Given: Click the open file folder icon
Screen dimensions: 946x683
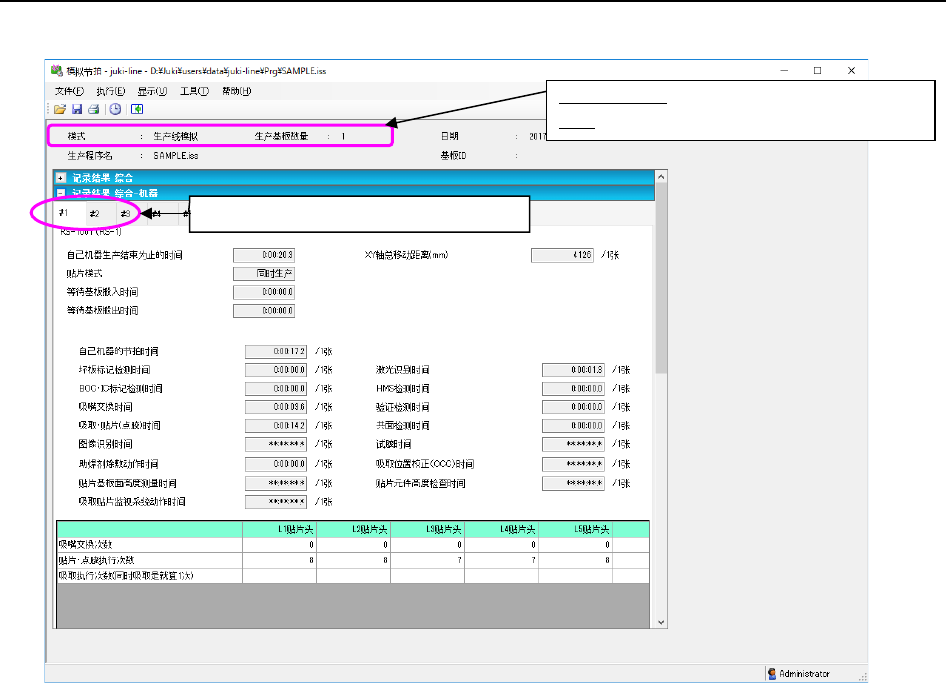Looking at the screenshot, I should 60,109.
